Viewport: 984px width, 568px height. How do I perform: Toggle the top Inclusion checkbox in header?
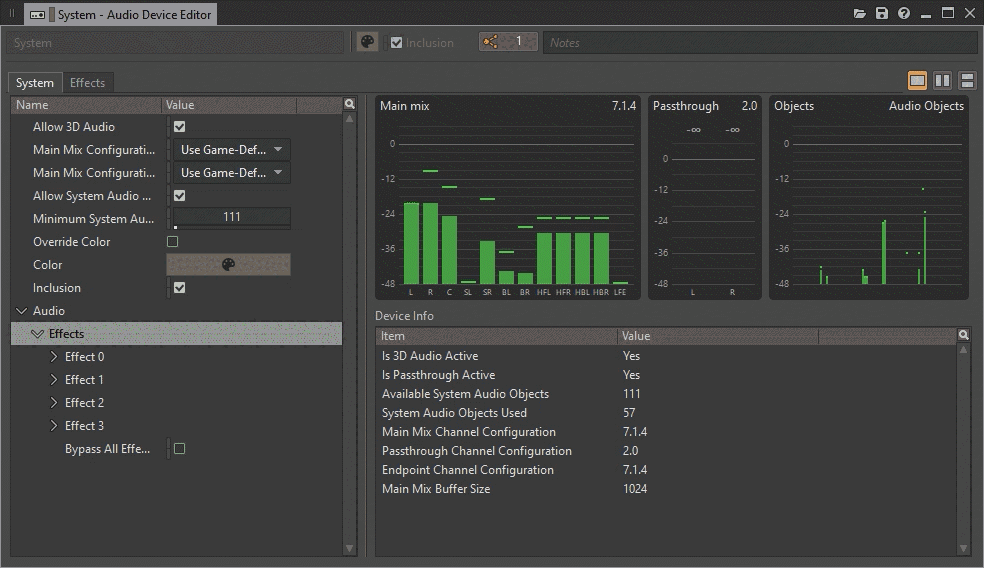(397, 43)
